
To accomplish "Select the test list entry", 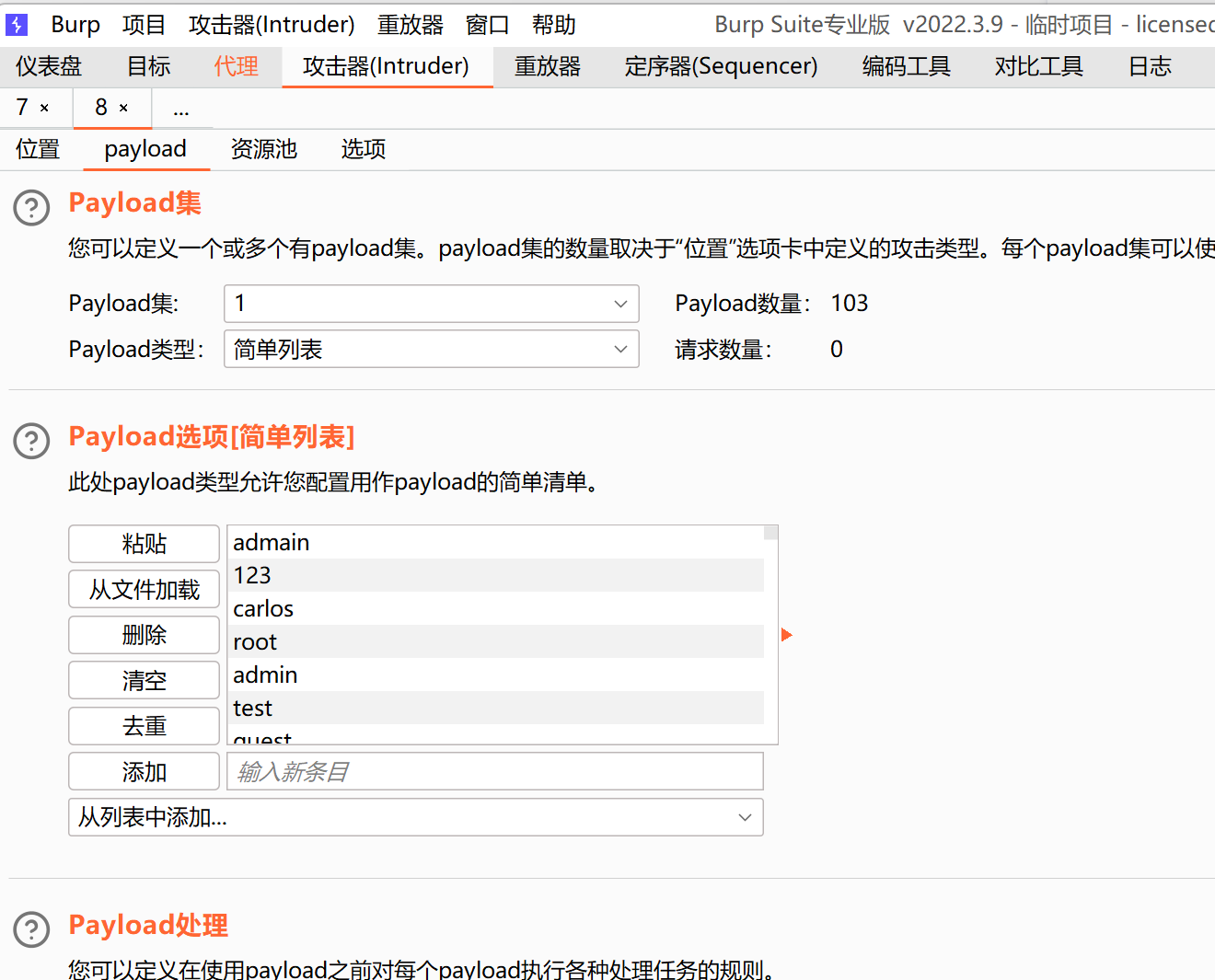I will (496, 708).
